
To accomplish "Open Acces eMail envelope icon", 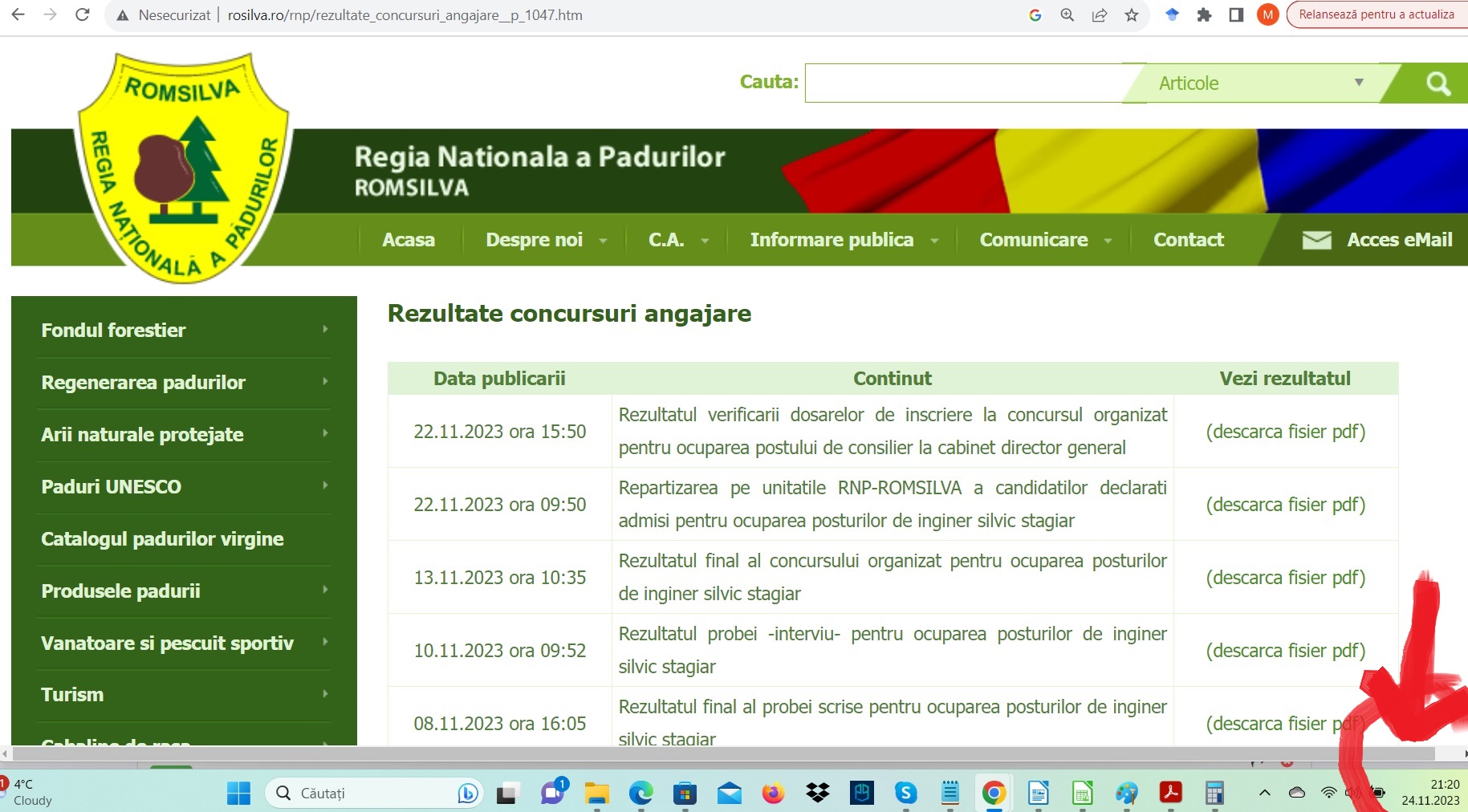I will (x=1316, y=240).
